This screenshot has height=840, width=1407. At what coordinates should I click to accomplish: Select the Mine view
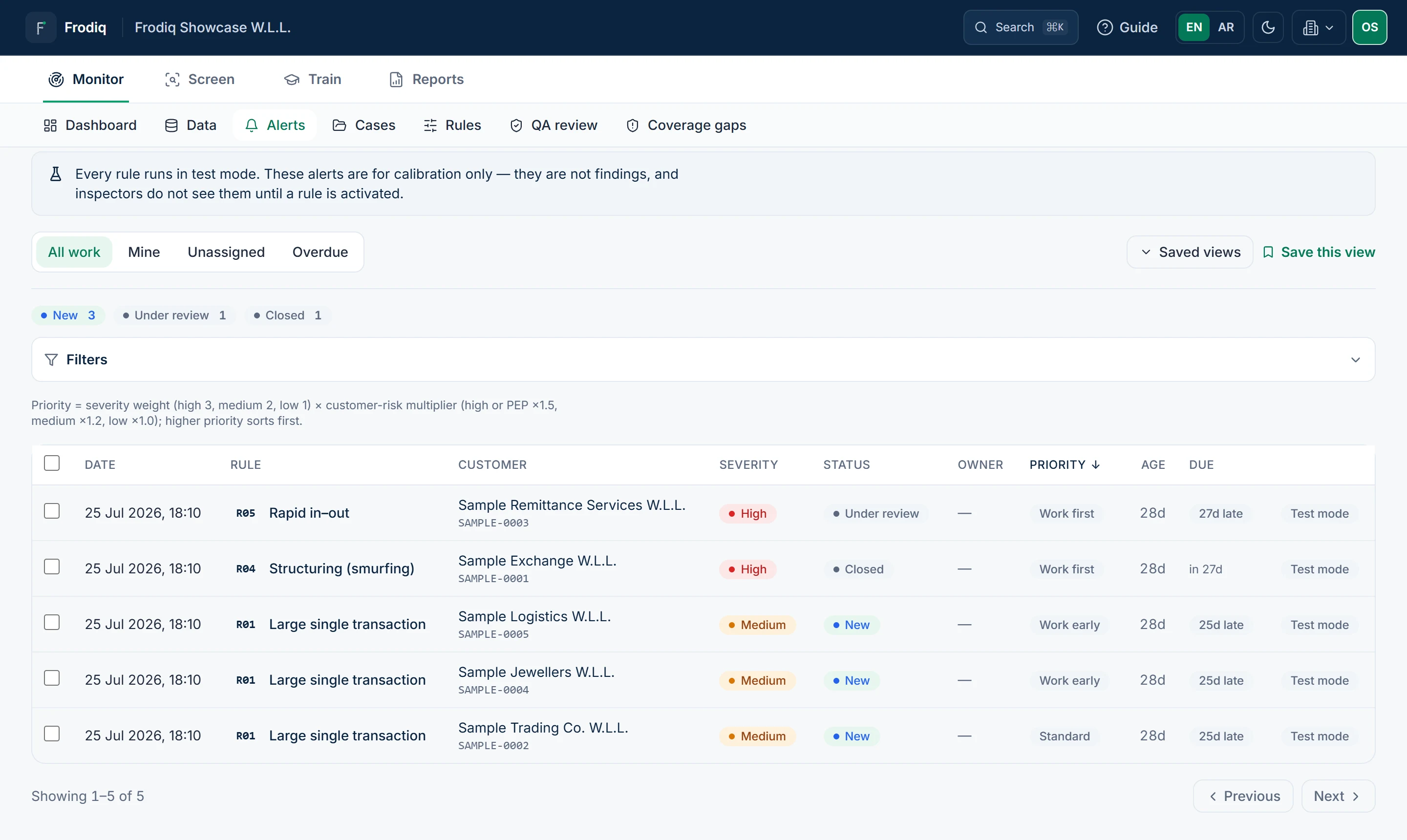144,252
